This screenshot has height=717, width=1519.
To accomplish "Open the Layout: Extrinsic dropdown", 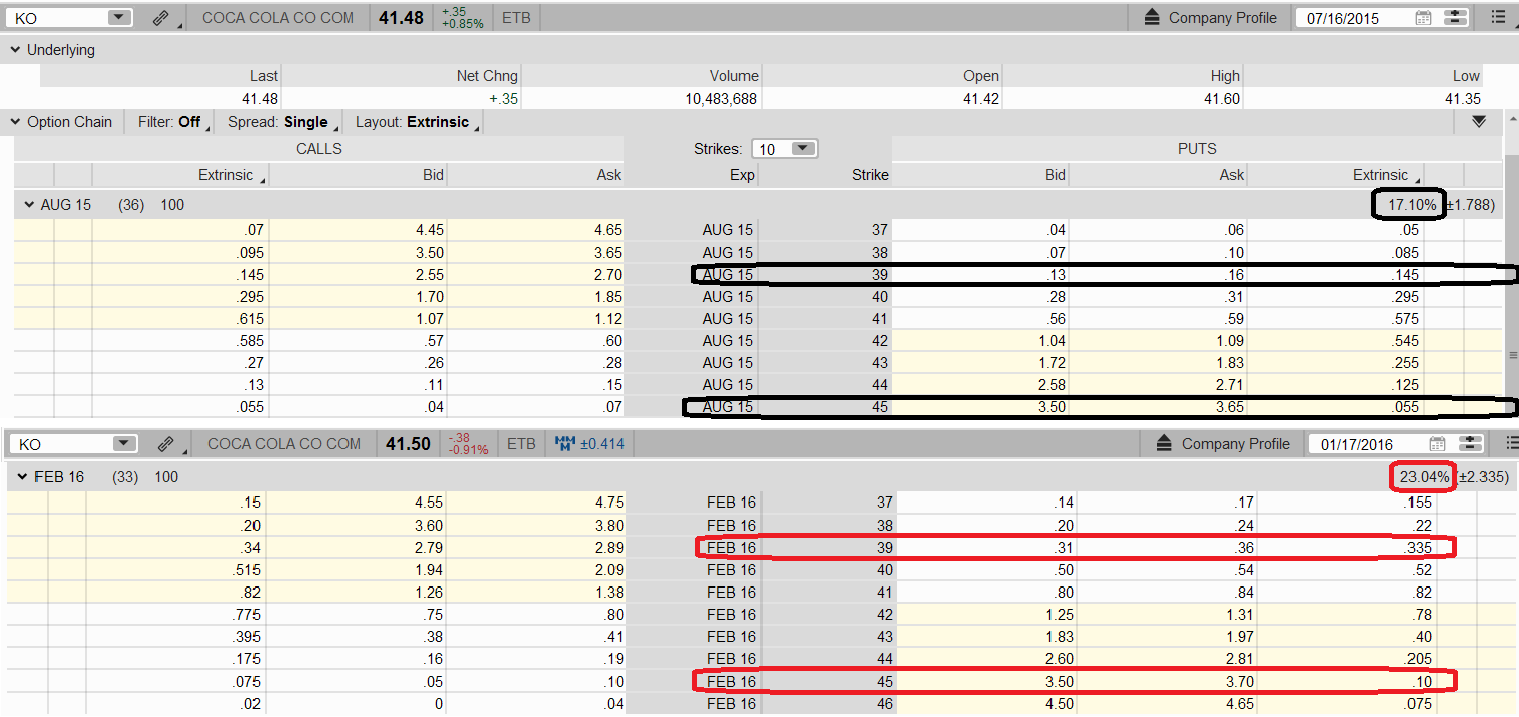I will pos(417,122).
